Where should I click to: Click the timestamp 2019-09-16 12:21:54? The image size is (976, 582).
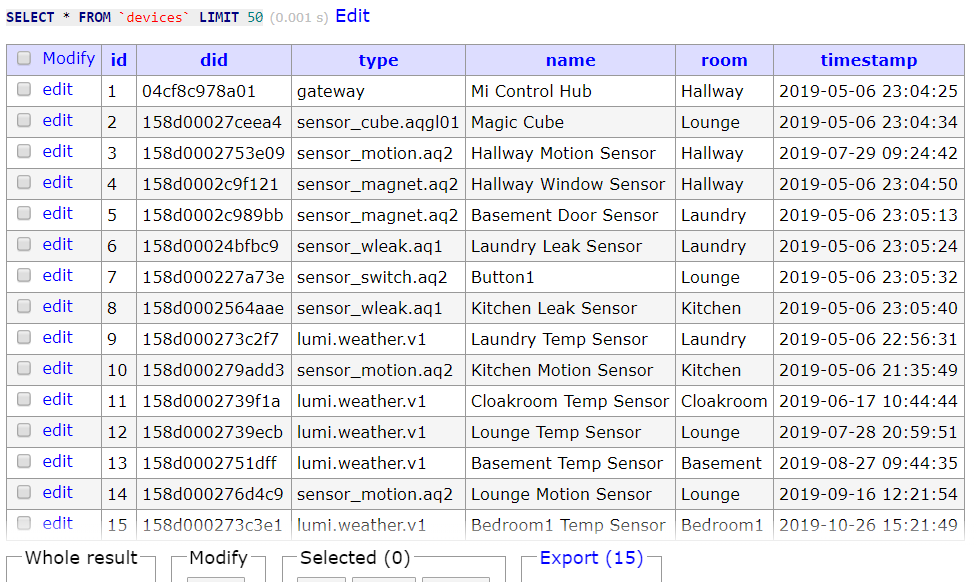[x=868, y=495]
